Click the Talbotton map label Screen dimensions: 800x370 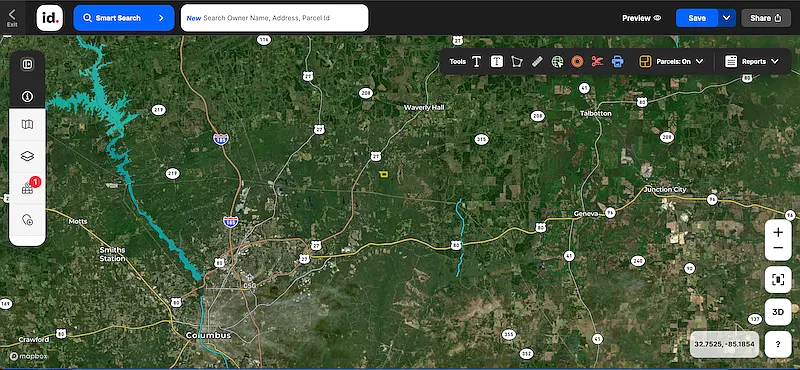point(595,113)
